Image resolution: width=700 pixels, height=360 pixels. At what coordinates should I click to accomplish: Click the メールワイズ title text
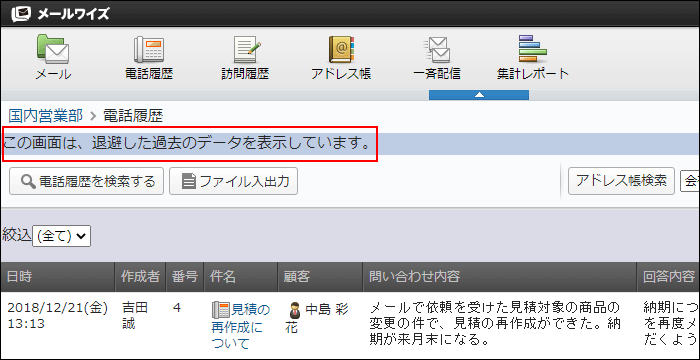point(73,14)
